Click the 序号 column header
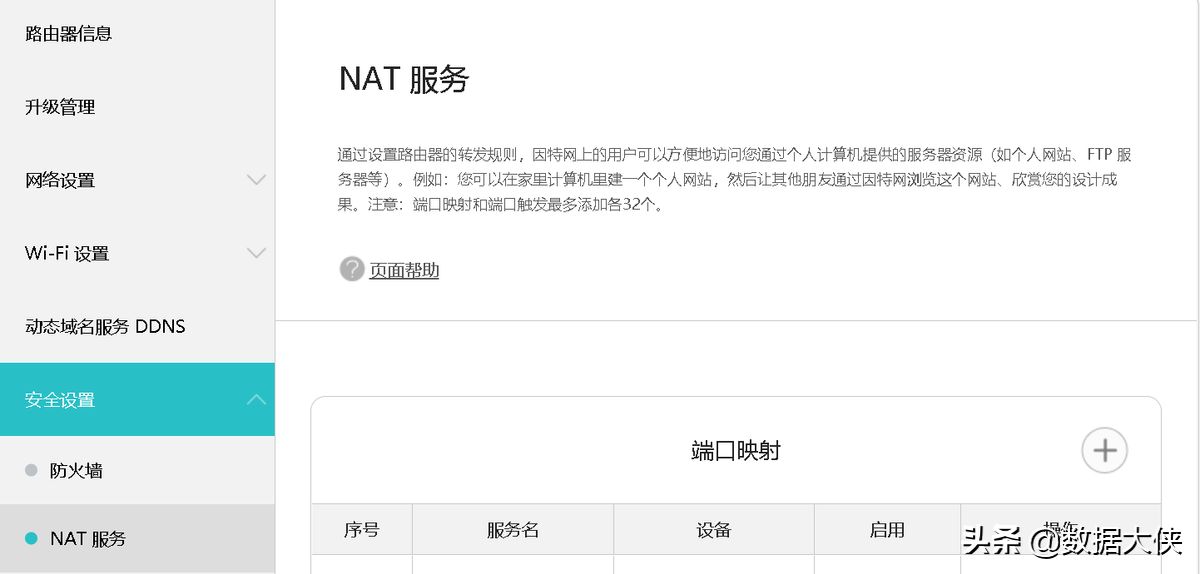1200x574 pixels. [361, 530]
